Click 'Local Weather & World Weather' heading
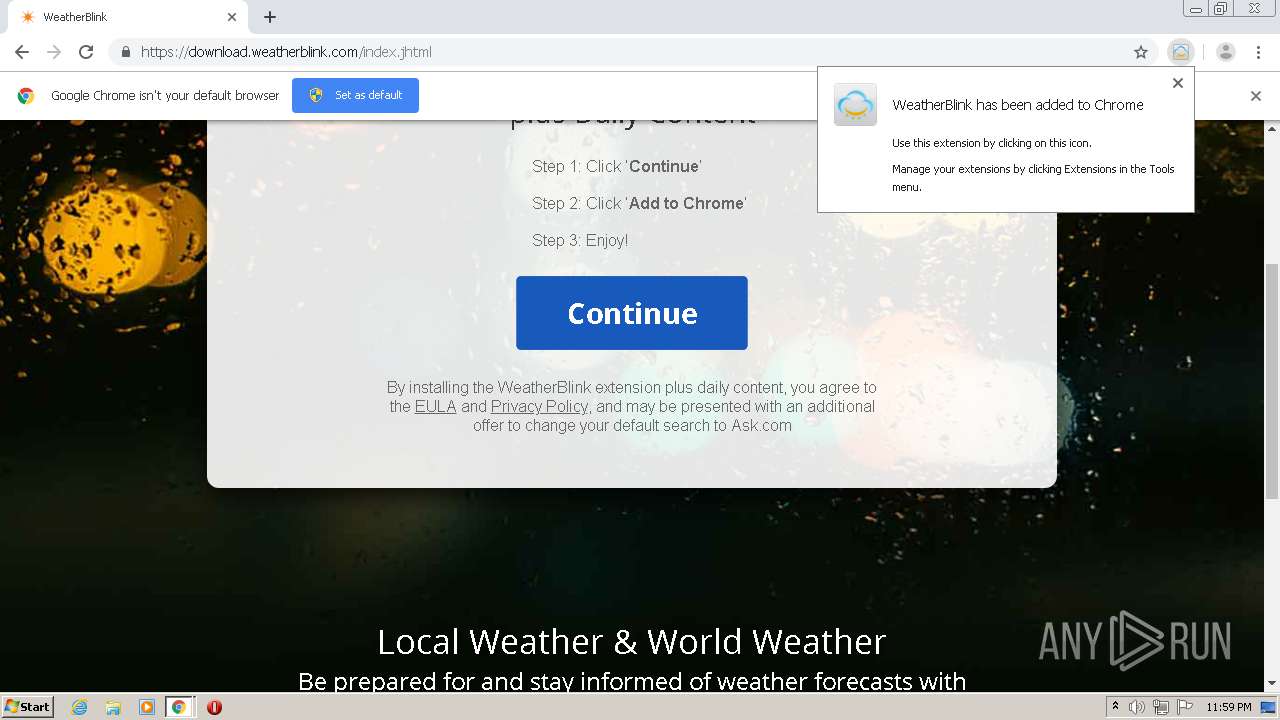Viewport: 1280px width, 720px height. 632,641
